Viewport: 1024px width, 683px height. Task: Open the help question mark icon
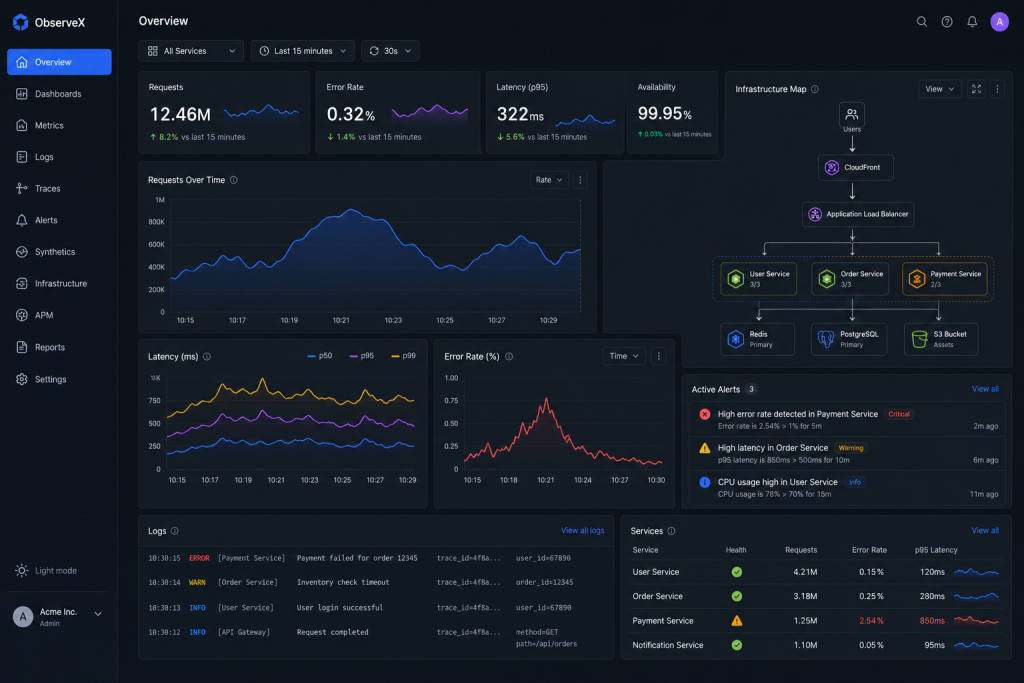click(x=946, y=22)
